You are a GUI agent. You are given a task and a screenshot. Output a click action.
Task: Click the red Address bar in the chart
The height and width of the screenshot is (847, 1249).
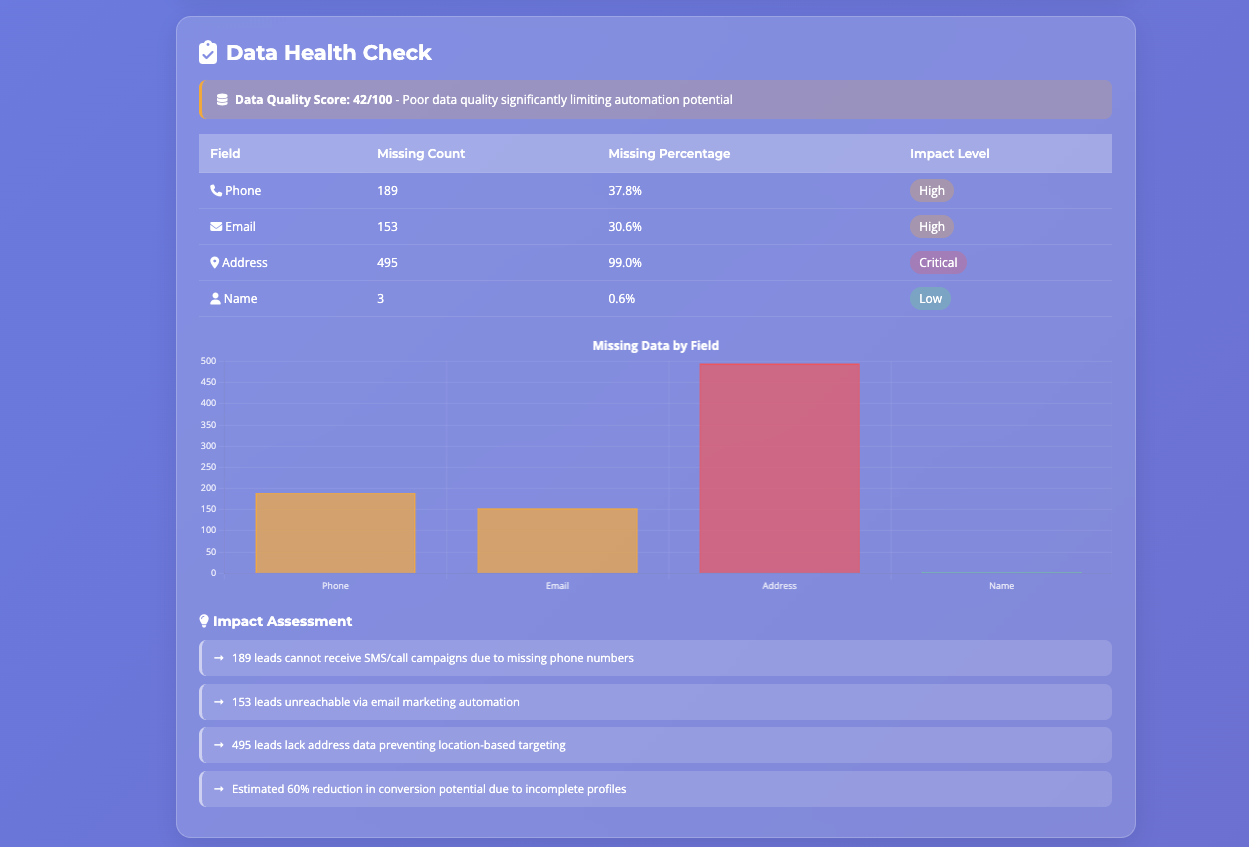[x=780, y=467]
